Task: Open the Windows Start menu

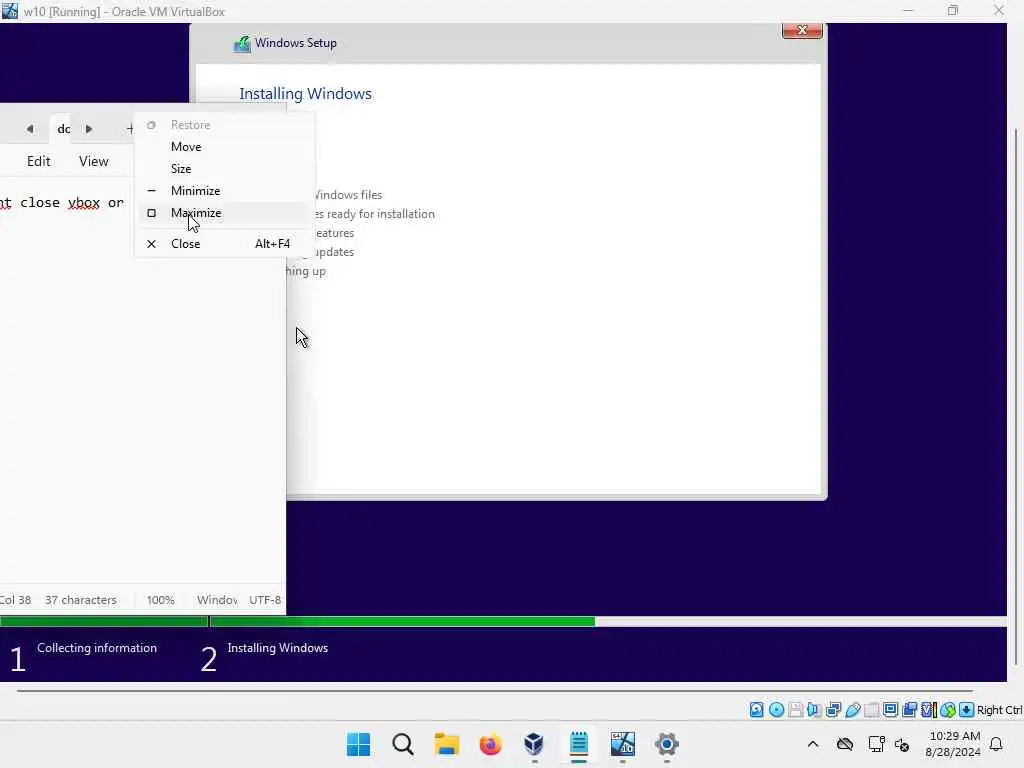Action: pos(358,744)
